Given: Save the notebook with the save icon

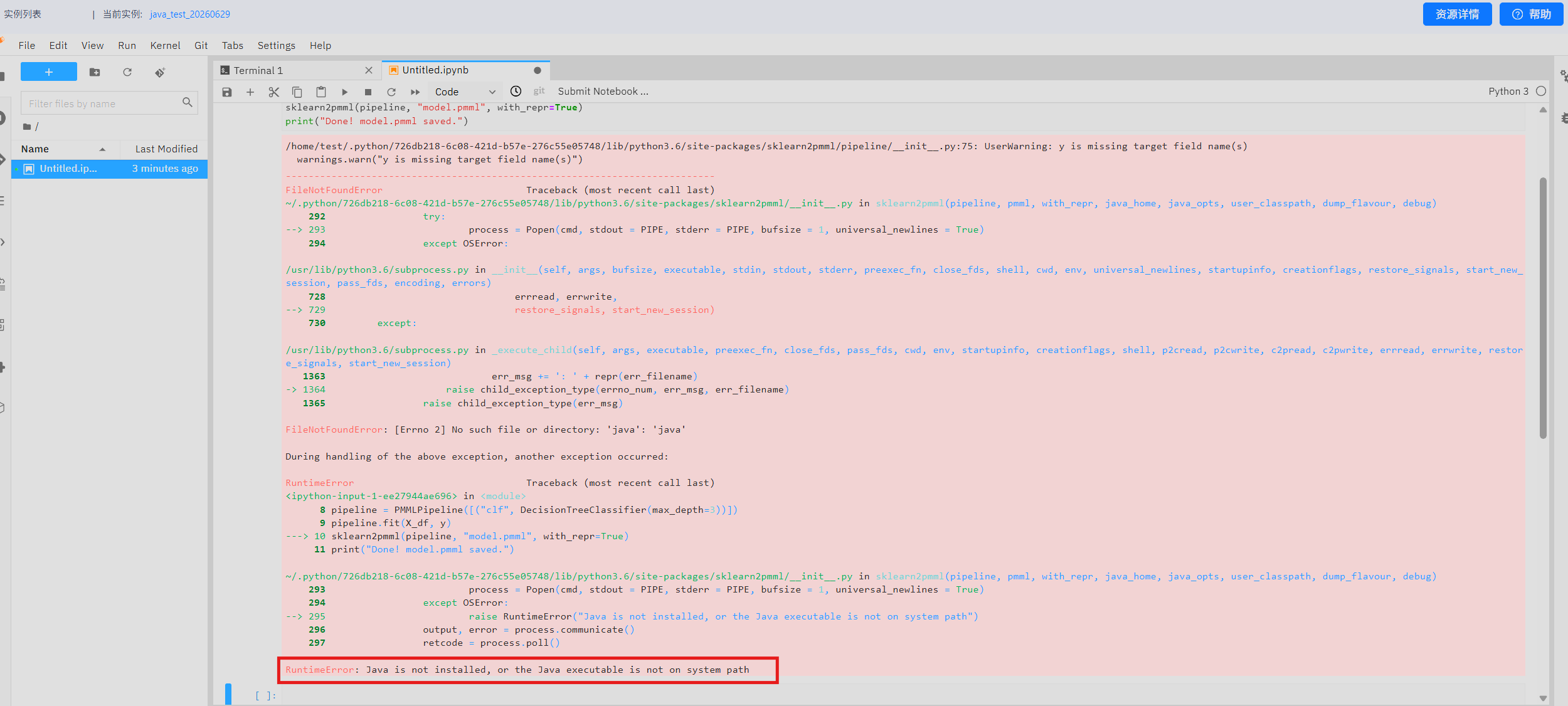Looking at the screenshot, I should tap(227, 92).
